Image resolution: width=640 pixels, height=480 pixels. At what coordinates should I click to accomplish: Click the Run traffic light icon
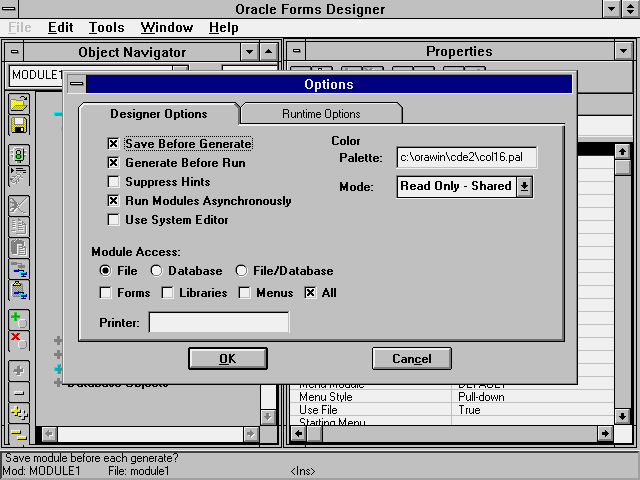(x=19, y=155)
